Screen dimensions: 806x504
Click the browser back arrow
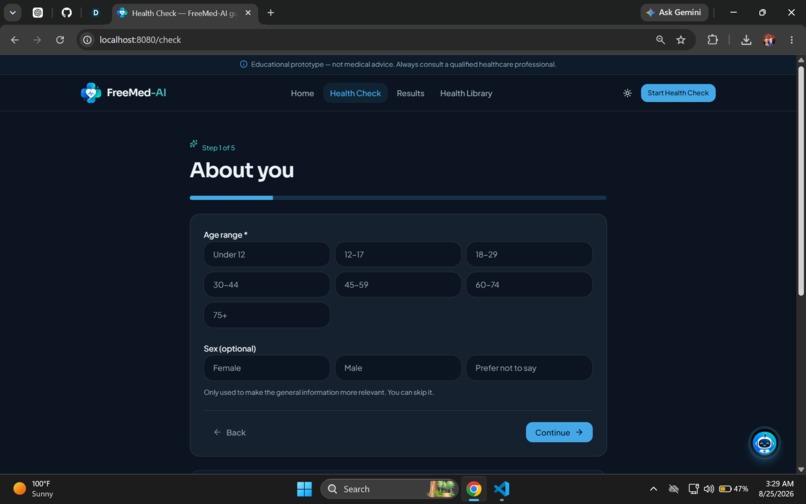(15, 40)
